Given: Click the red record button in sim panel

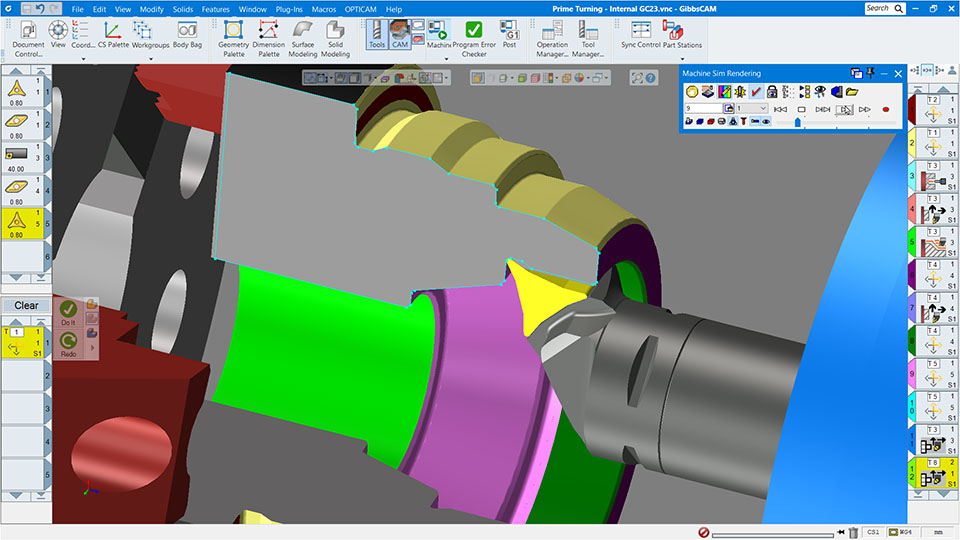Looking at the screenshot, I should 885,109.
